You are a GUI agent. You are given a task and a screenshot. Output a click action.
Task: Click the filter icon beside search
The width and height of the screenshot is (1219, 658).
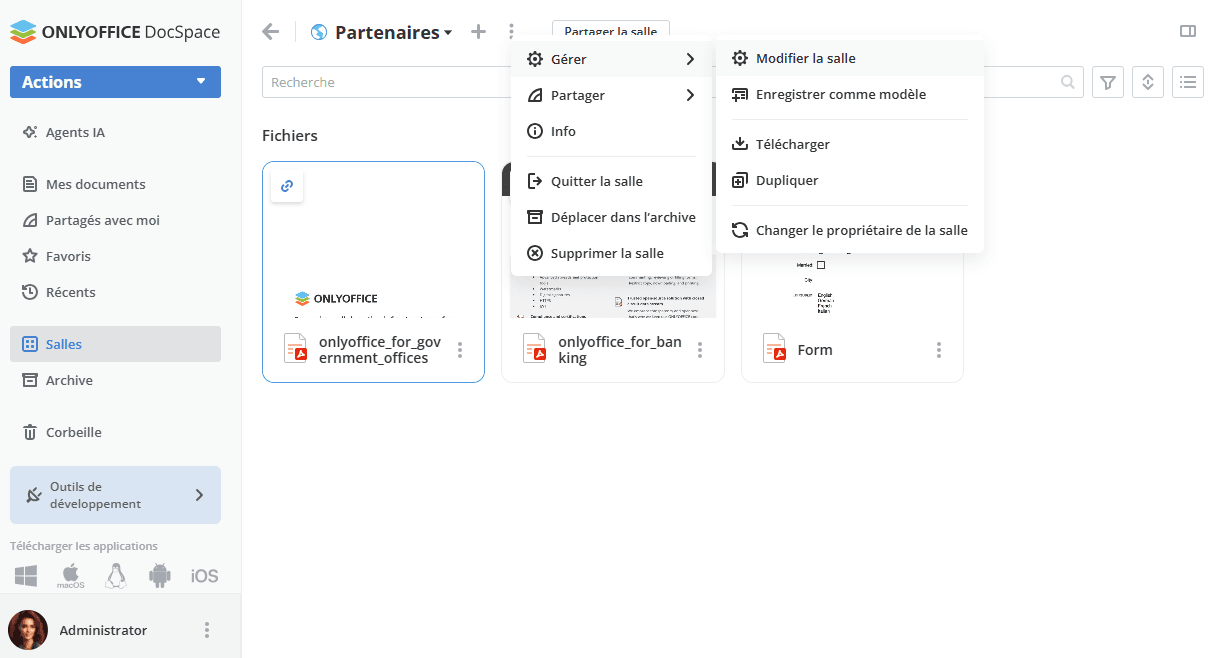1107,82
